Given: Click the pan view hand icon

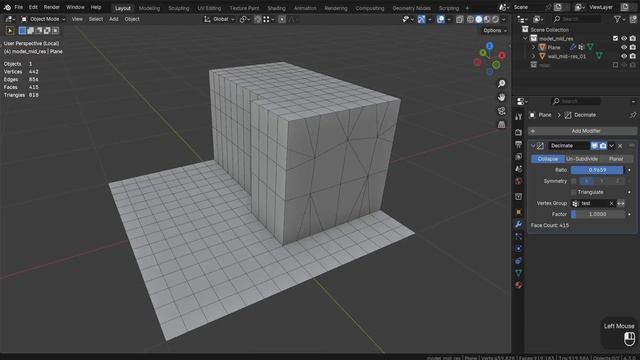Looking at the screenshot, I should (x=501, y=97).
